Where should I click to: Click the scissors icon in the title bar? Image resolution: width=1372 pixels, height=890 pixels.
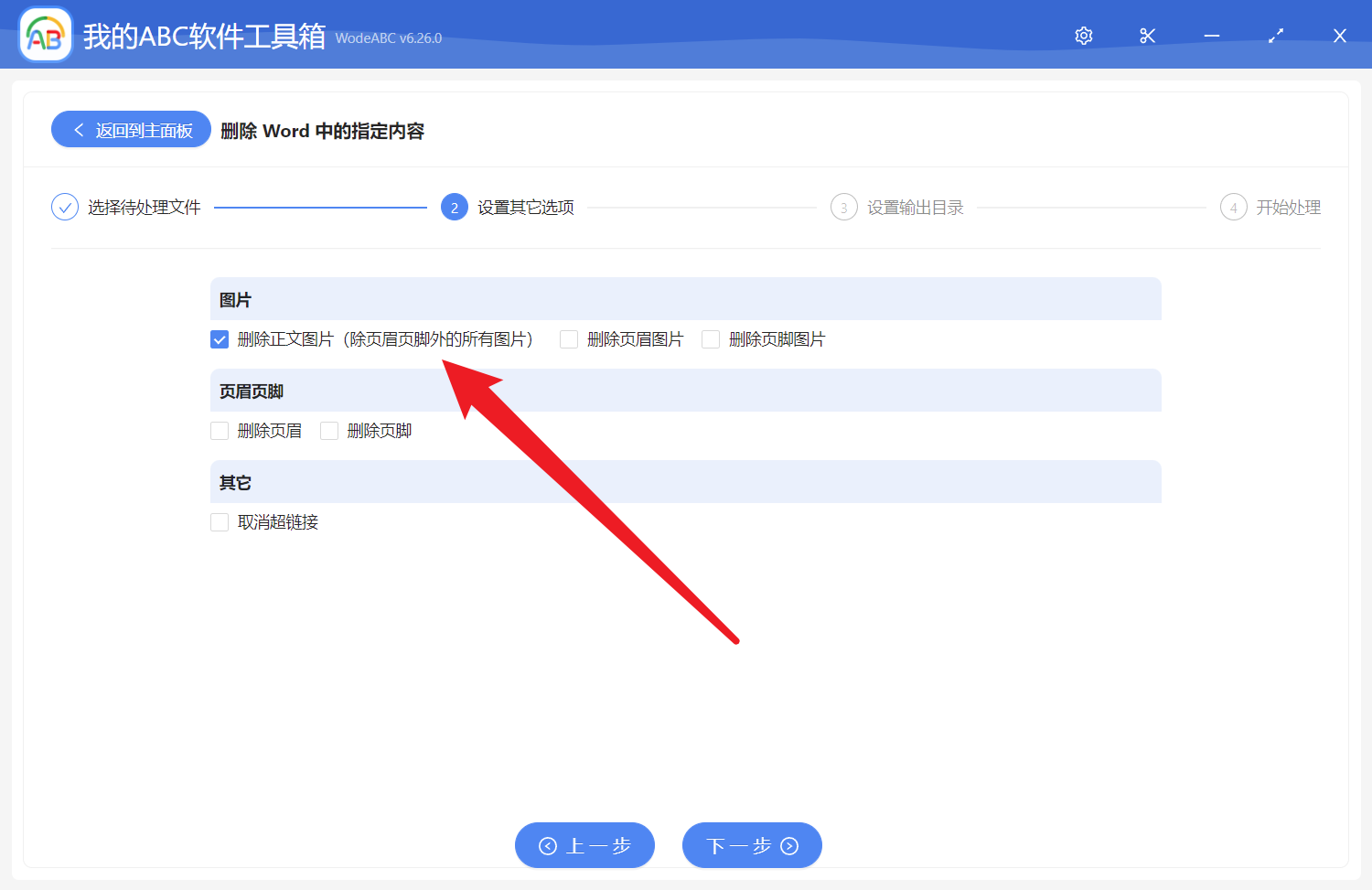pos(1147,36)
